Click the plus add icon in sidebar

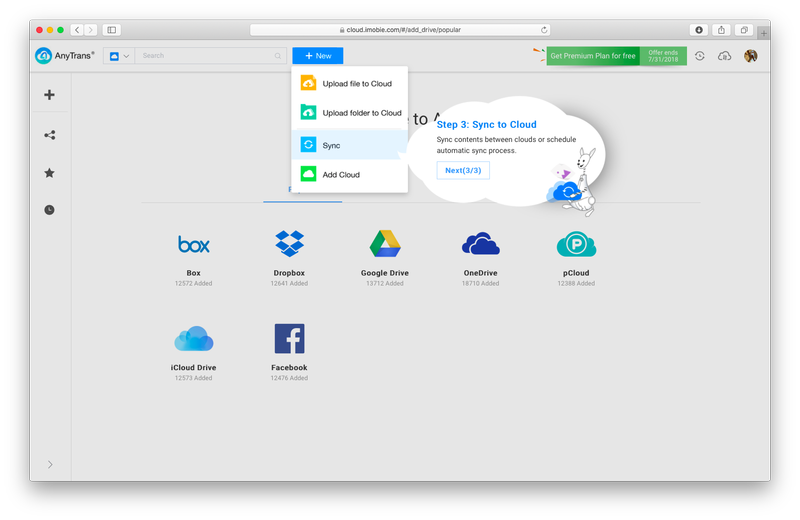(49, 94)
